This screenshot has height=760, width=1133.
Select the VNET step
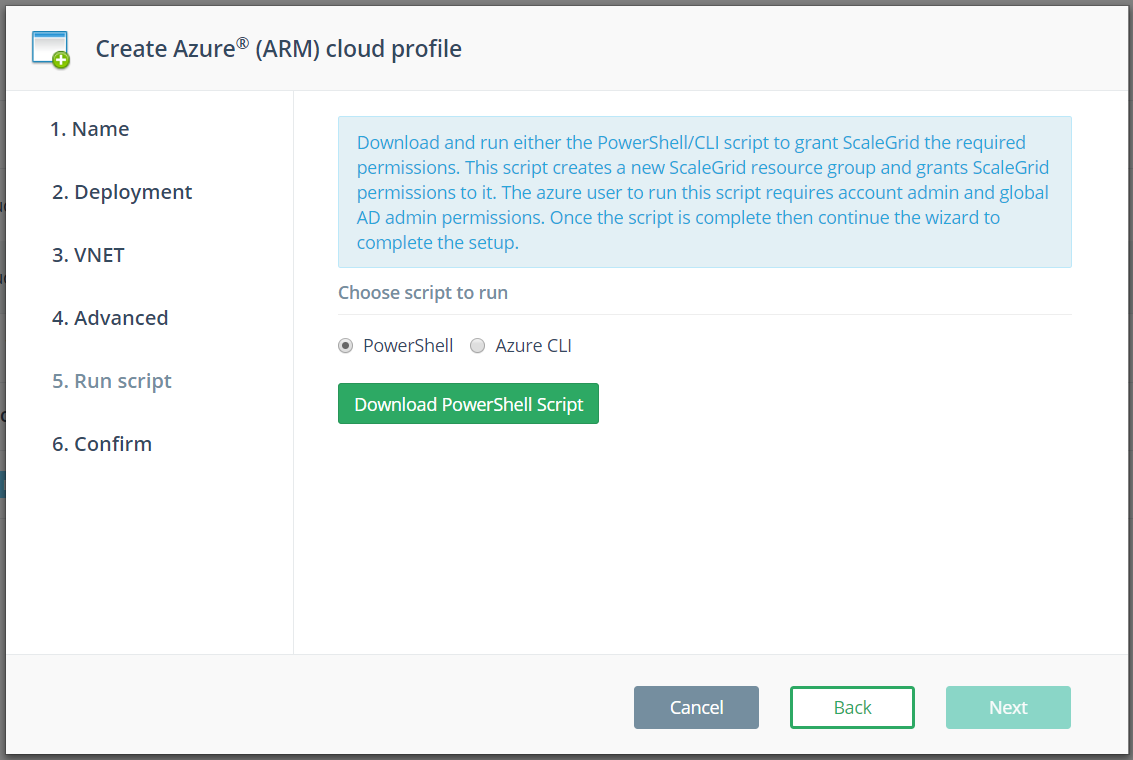tap(88, 254)
